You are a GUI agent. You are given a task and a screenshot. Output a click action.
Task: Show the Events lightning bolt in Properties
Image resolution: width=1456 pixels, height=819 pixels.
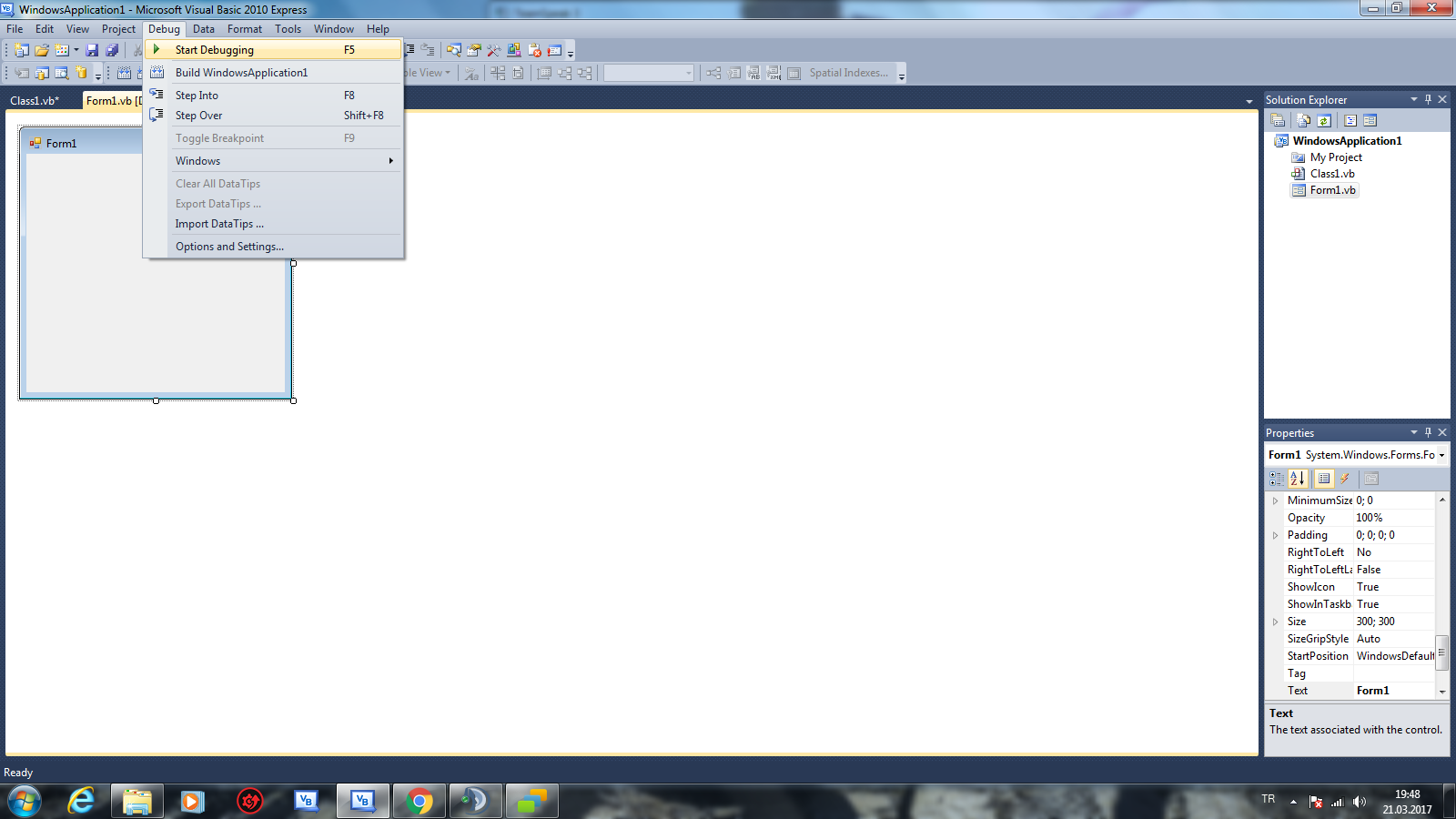pyautogui.click(x=1345, y=478)
